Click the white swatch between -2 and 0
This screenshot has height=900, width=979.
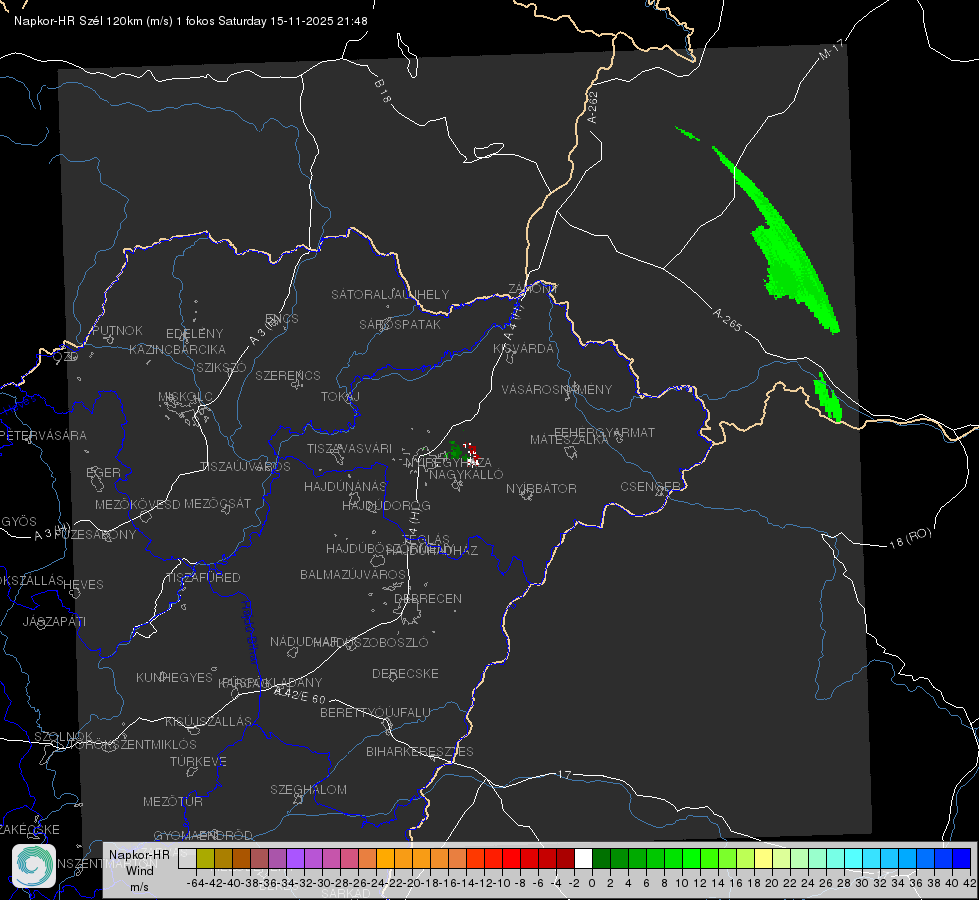pyautogui.click(x=583, y=859)
